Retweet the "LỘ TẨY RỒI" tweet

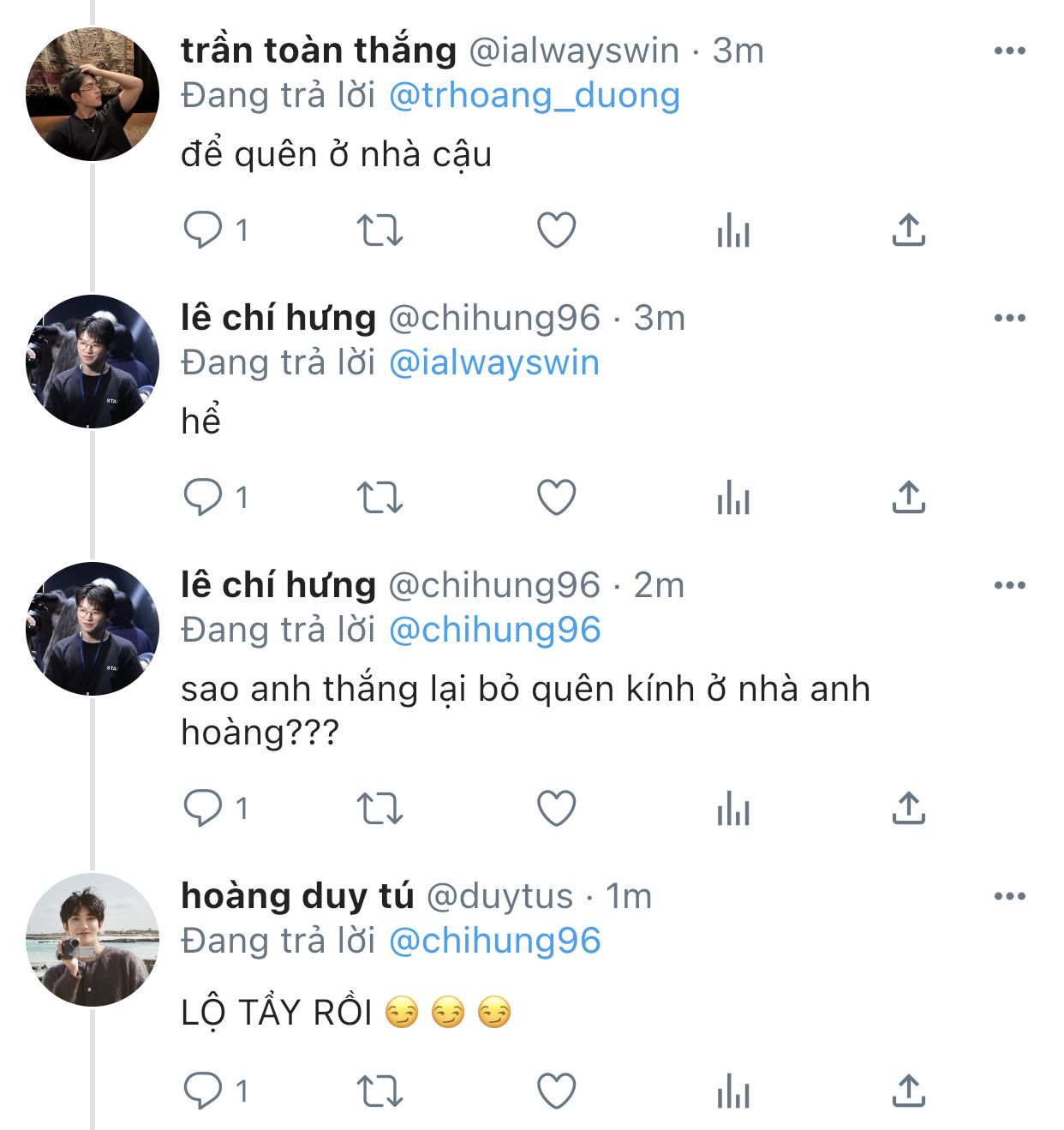[380, 1091]
